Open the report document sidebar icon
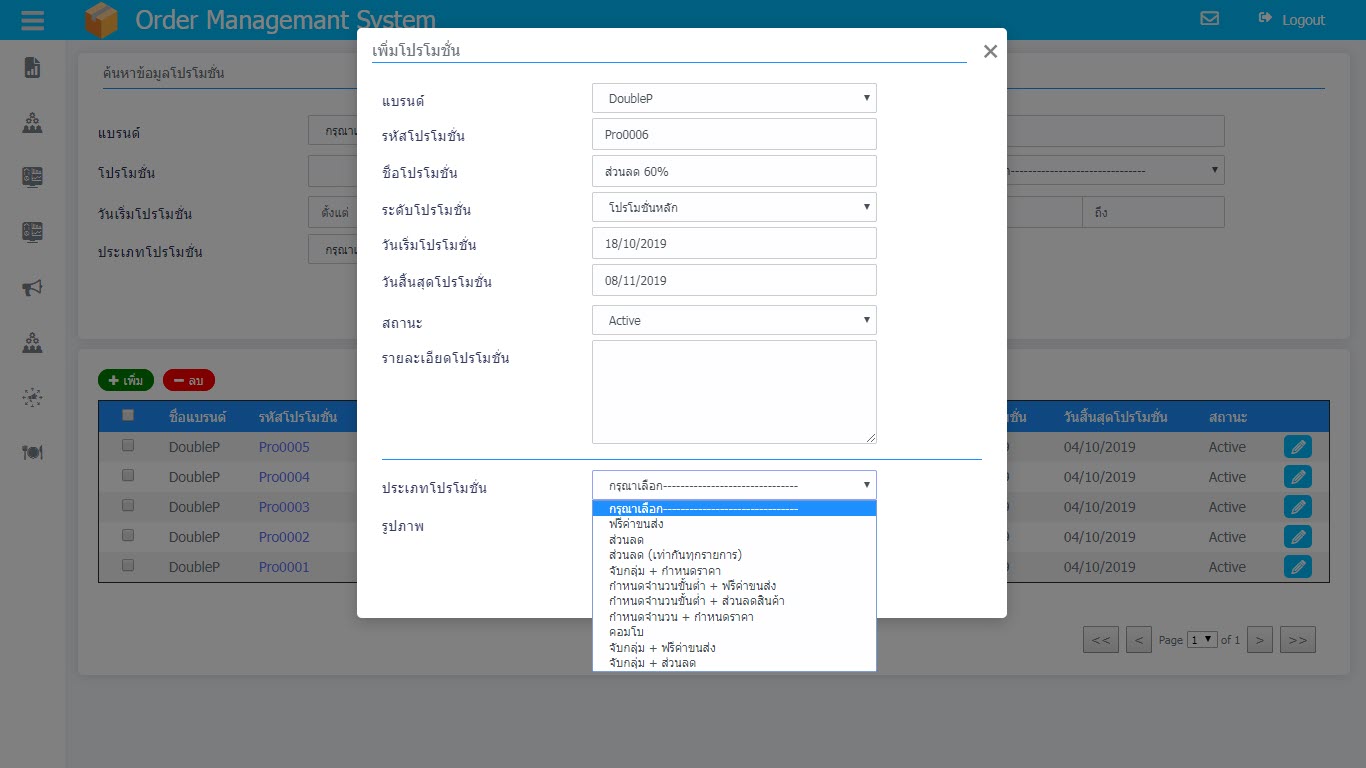 (x=32, y=68)
